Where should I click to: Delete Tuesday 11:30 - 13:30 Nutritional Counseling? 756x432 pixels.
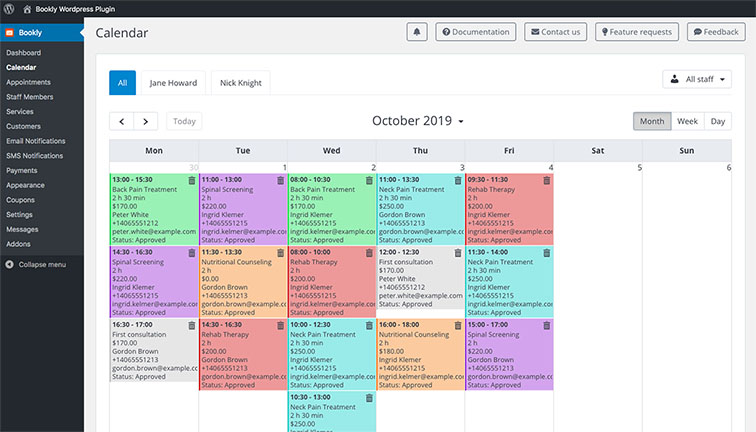coord(281,253)
